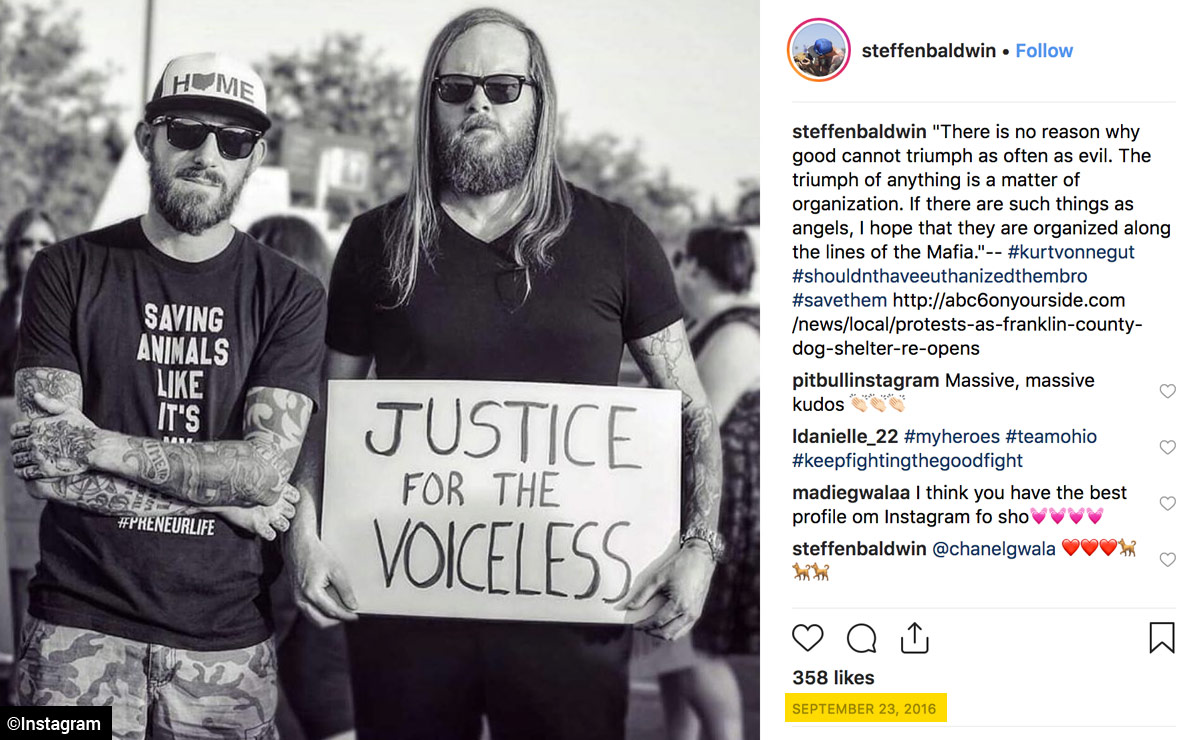Like ldanielle_22's comment heart

click(1167, 447)
